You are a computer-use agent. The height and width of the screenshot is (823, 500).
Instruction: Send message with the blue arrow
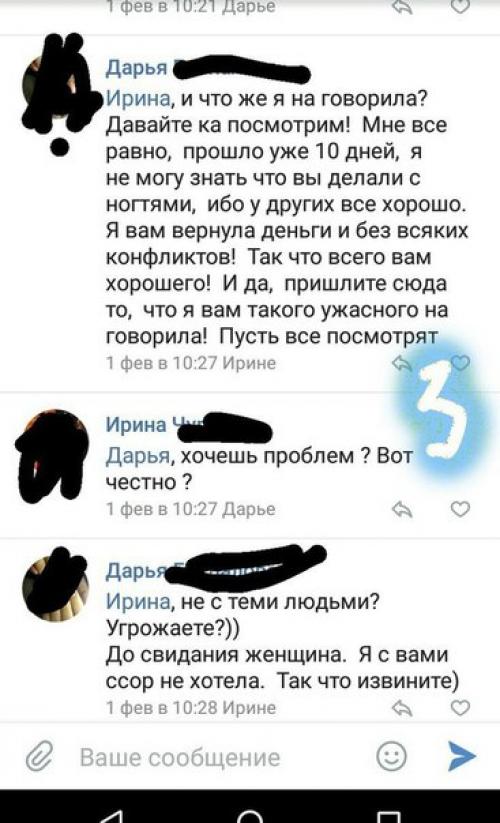pyautogui.click(x=462, y=756)
